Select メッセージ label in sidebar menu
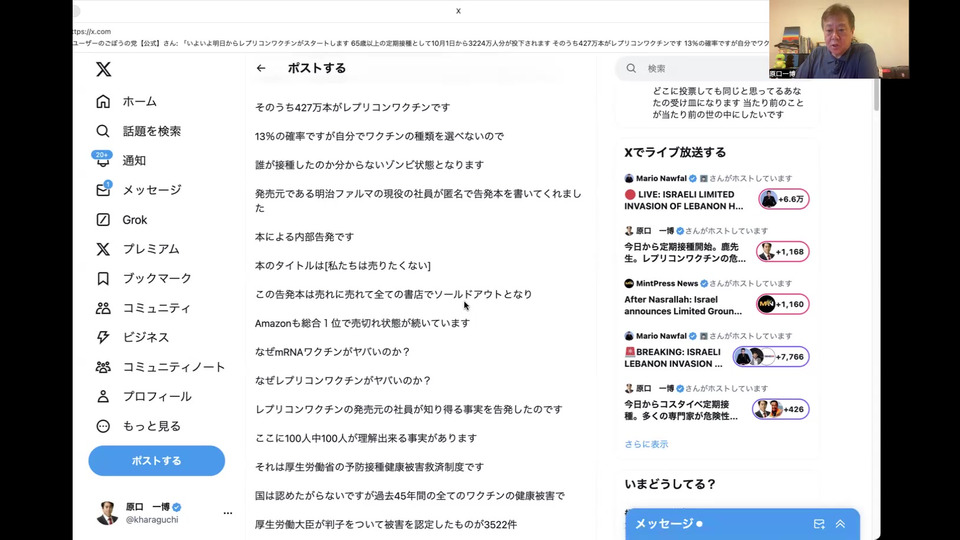Image resolution: width=960 pixels, height=540 pixels. point(152,190)
